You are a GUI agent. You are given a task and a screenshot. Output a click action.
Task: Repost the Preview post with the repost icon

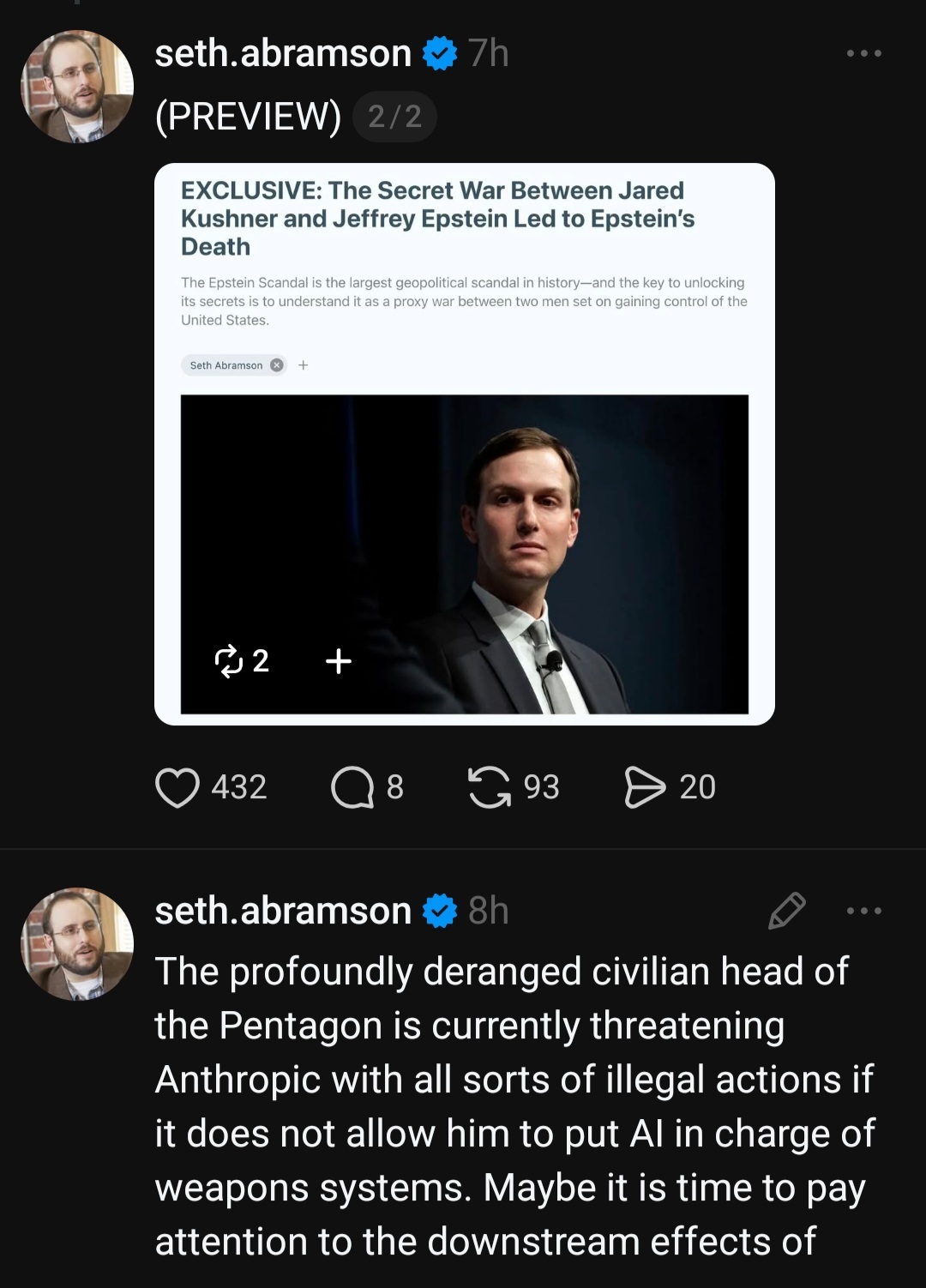(x=489, y=787)
